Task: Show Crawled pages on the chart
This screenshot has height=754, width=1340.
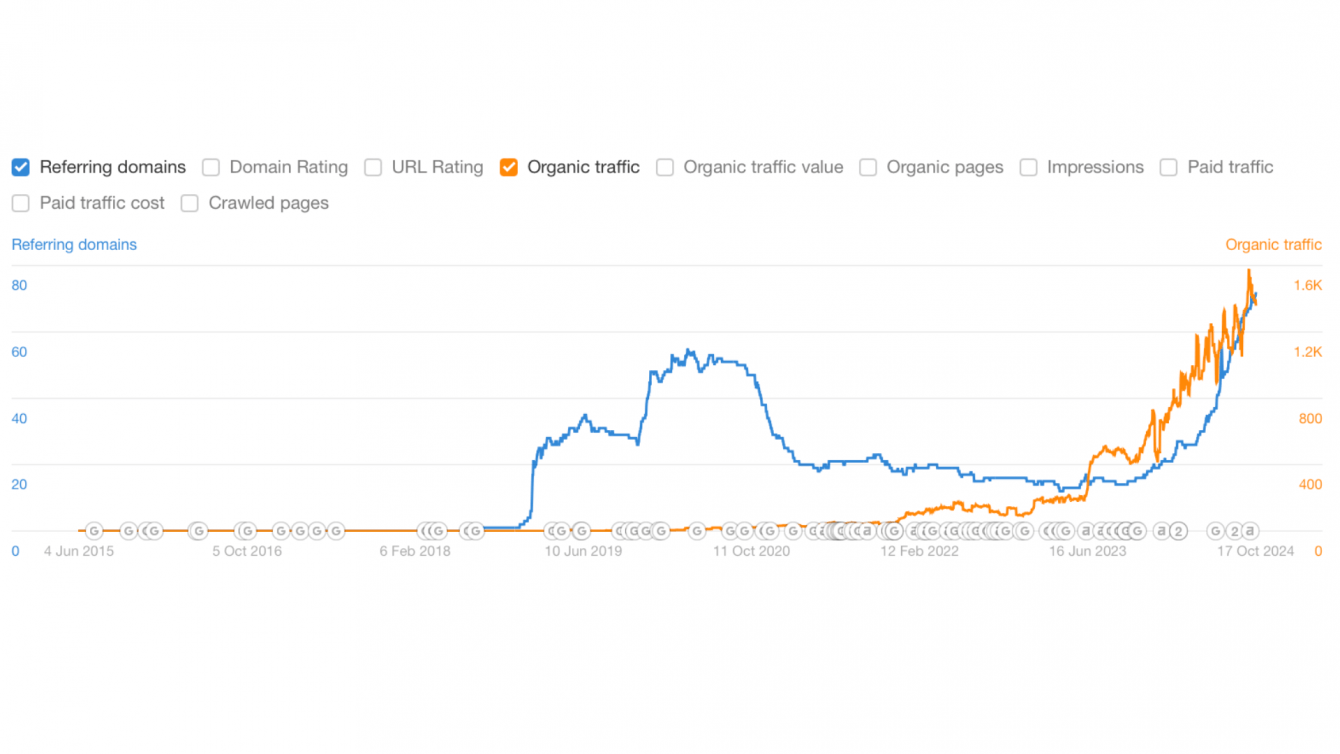Action: pyautogui.click(x=190, y=203)
